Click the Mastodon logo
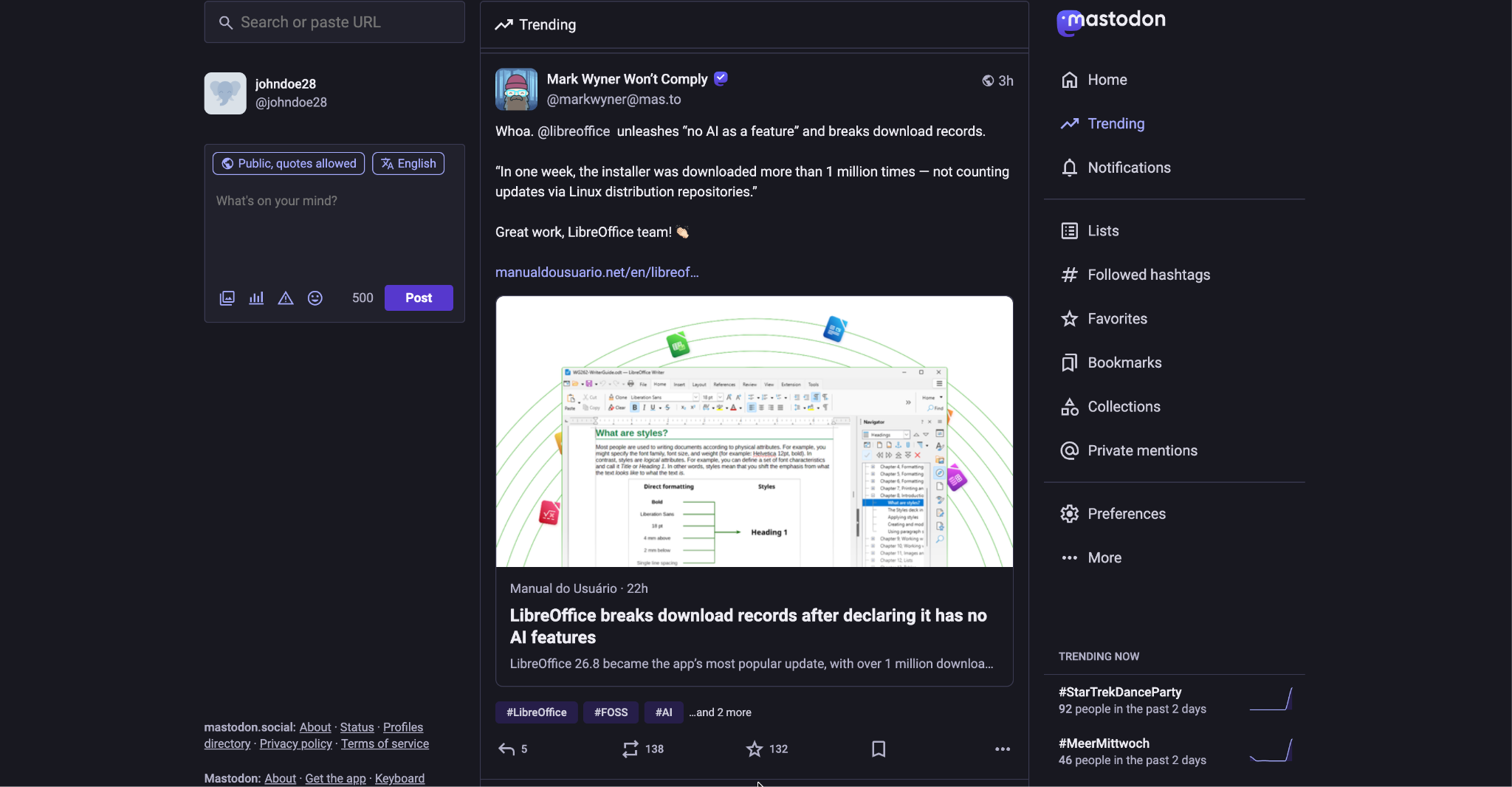 pos(1112,21)
